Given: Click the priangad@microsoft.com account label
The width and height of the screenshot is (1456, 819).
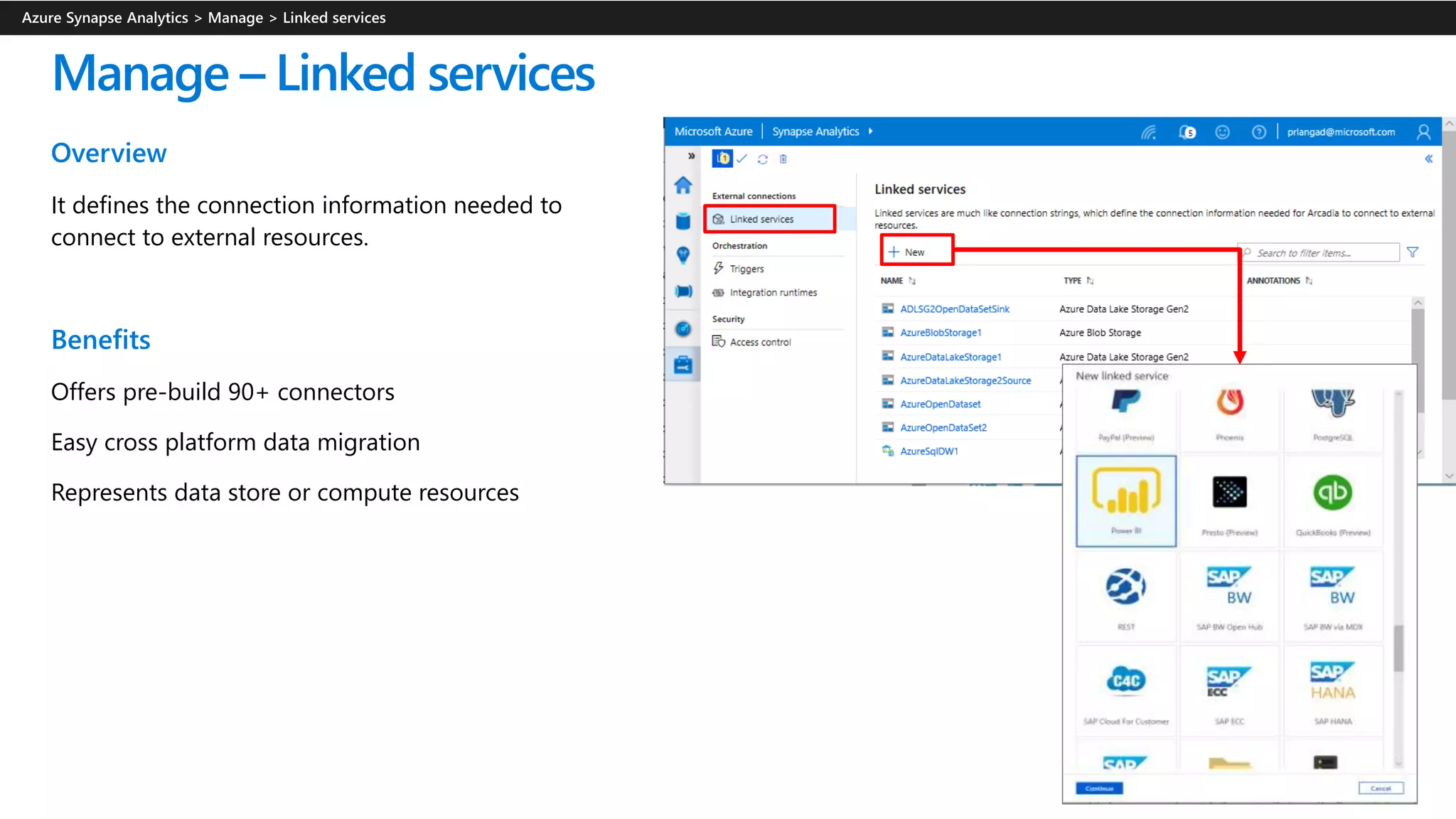Looking at the screenshot, I should pyautogui.click(x=1341, y=132).
